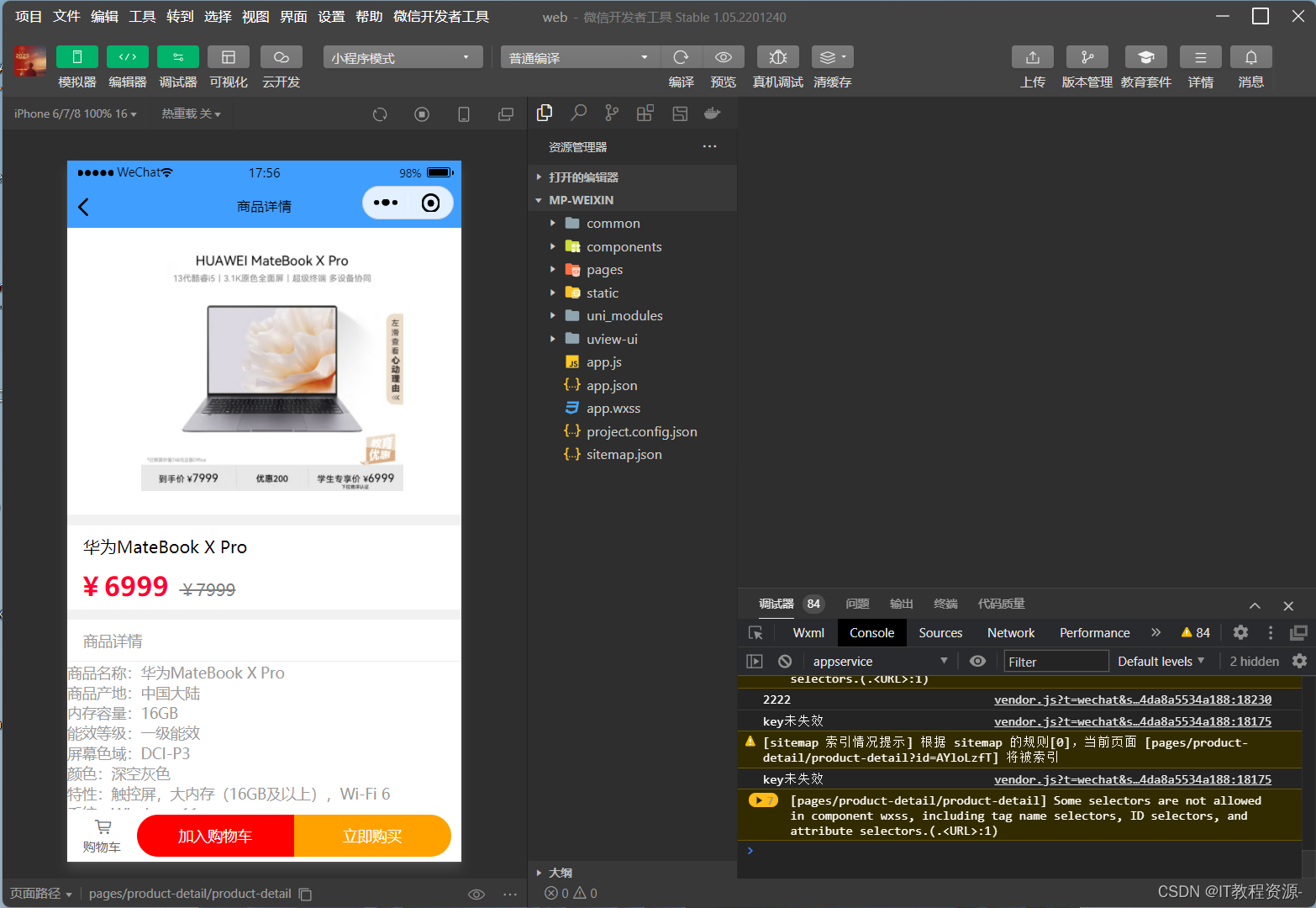
Task: Open the editor layout icon in sidebar
Action: 680,113
